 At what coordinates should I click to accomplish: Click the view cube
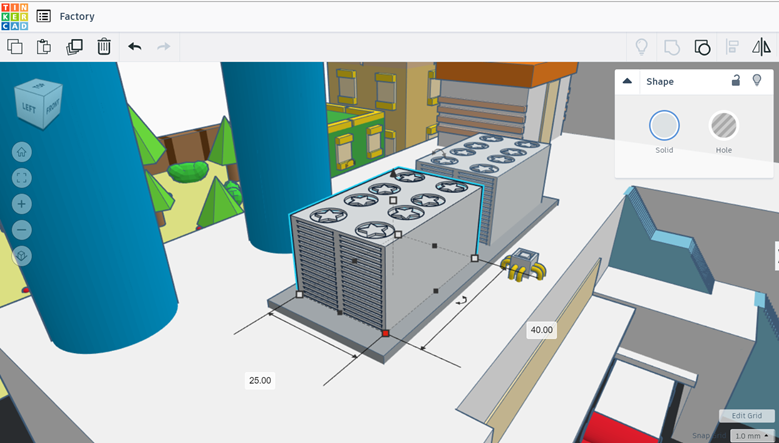click(38, 104)
